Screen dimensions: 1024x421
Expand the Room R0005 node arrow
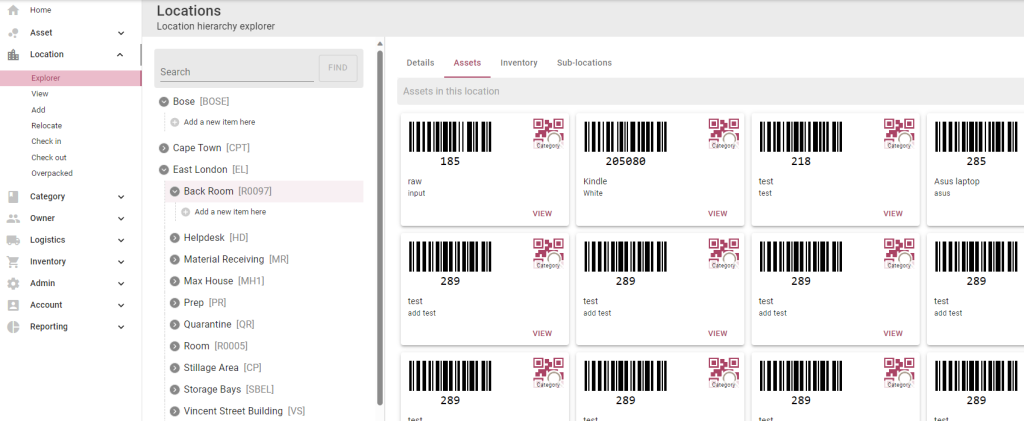click(174, 346)
